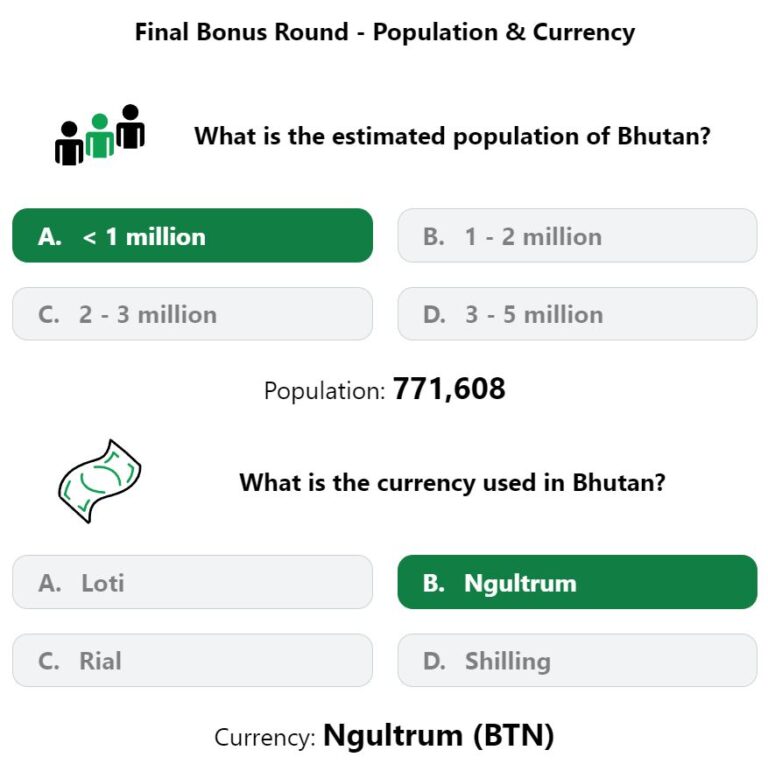Click the Bhutan currency question text
Screen dimensions: 768x764
[452, 482]
